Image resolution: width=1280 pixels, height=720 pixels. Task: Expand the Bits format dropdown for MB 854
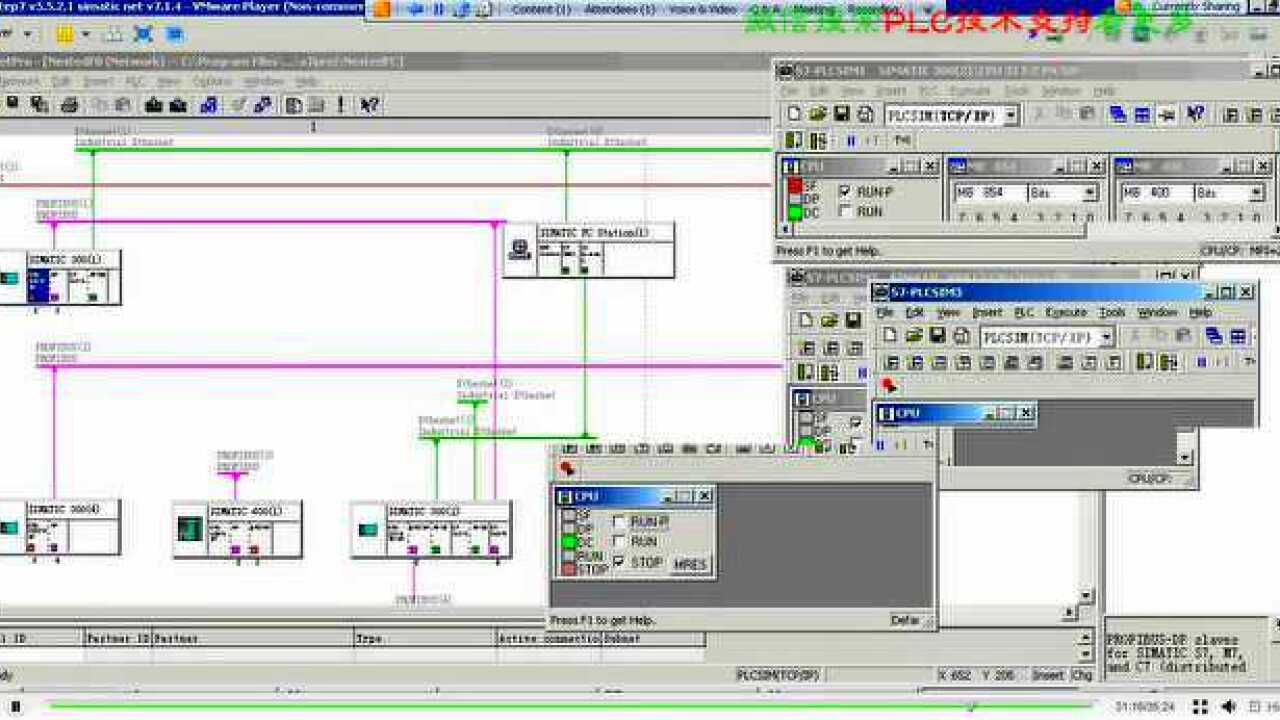click(x=1089, y=193)
